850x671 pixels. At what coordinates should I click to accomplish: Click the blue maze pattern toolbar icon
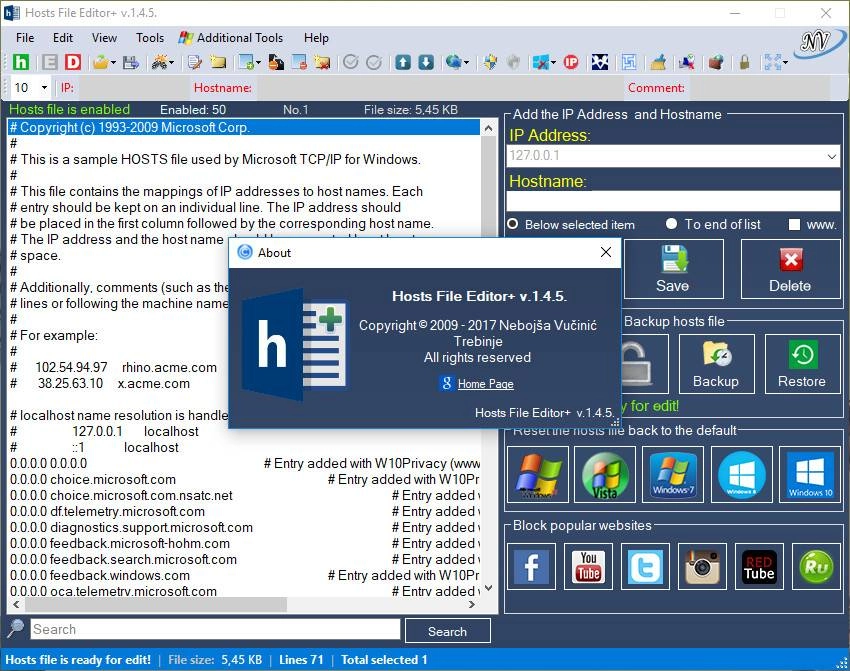pos(629,62)
